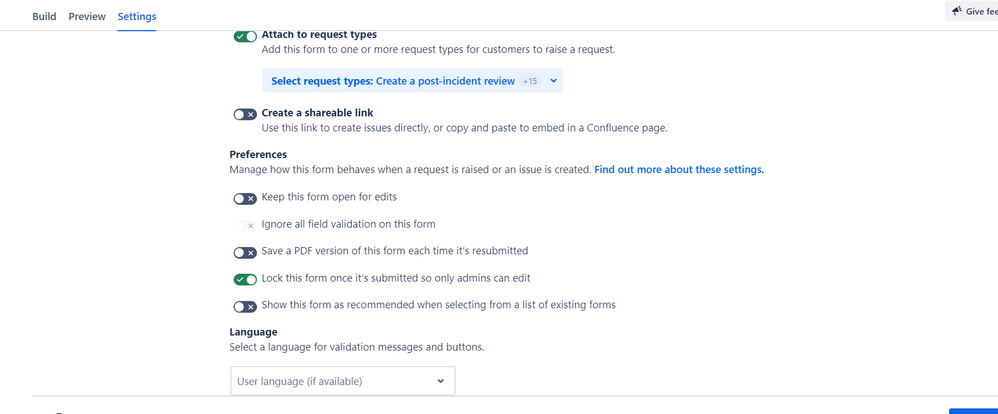This screenshot has height=414, width=998.
Task: Select the Settings tab
Action: 137,17
